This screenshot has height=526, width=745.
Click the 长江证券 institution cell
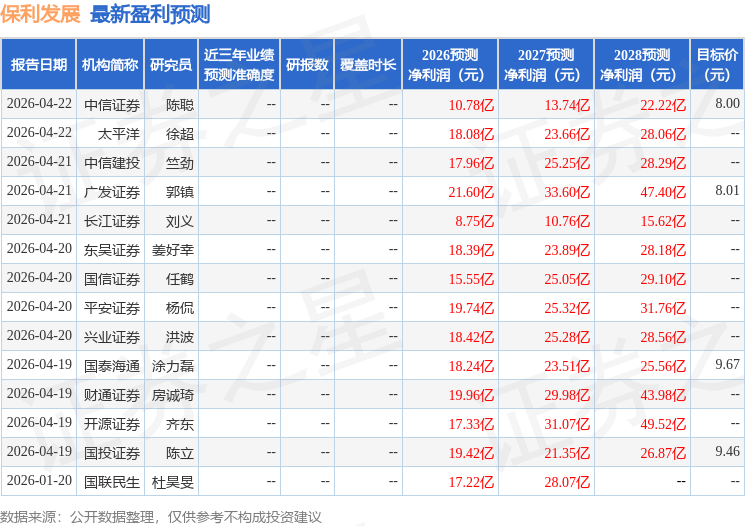pyautogui.click(x=112, y=221)
